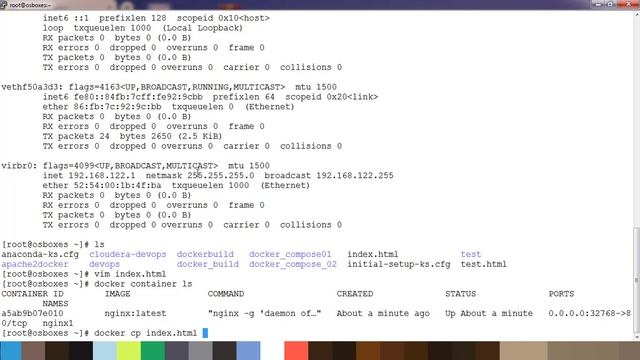This screenshot has height=360, width=640.
Task: Click the 'PORTS' column header
Action: pyautogui.click(x=561, y=294)
